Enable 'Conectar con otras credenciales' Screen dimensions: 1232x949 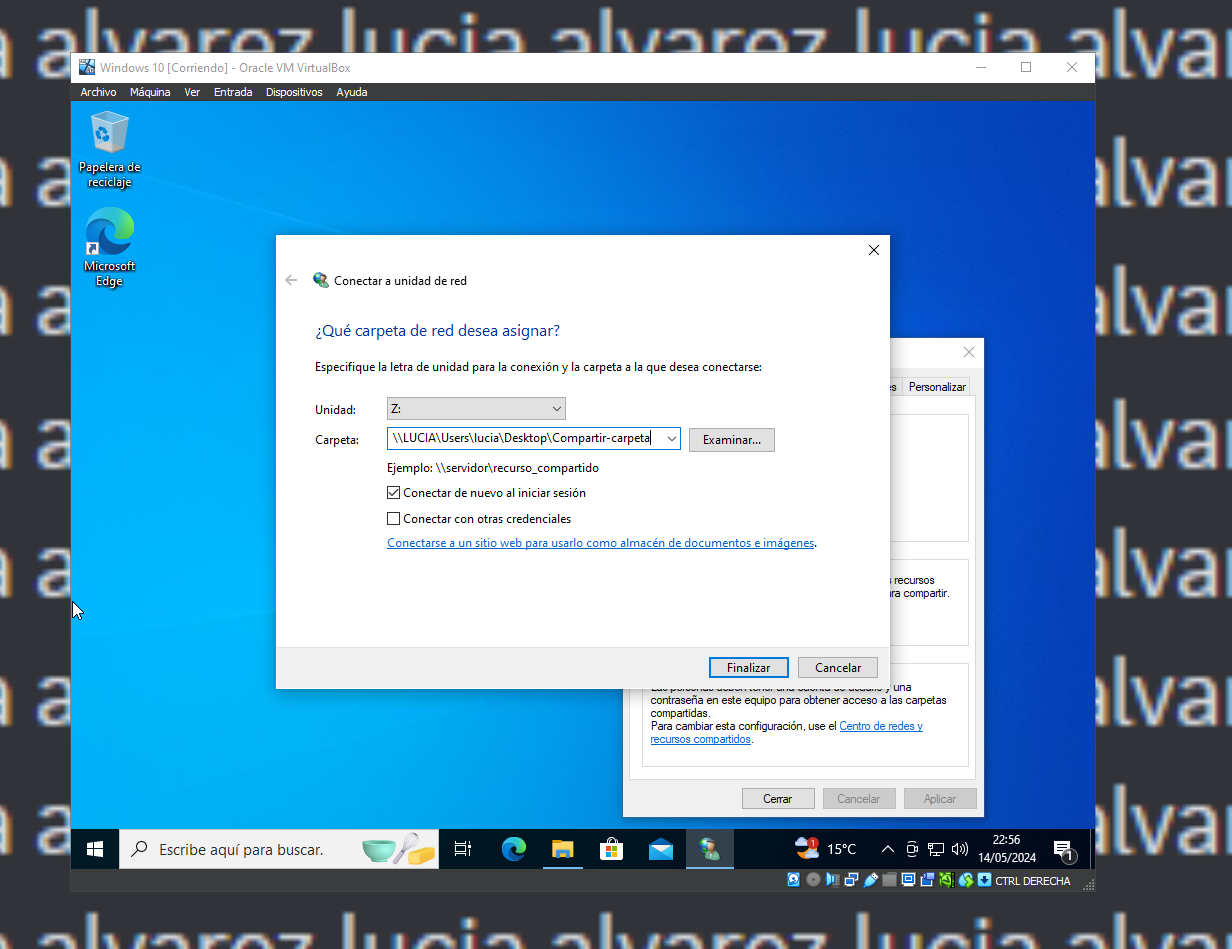(394, 518)
